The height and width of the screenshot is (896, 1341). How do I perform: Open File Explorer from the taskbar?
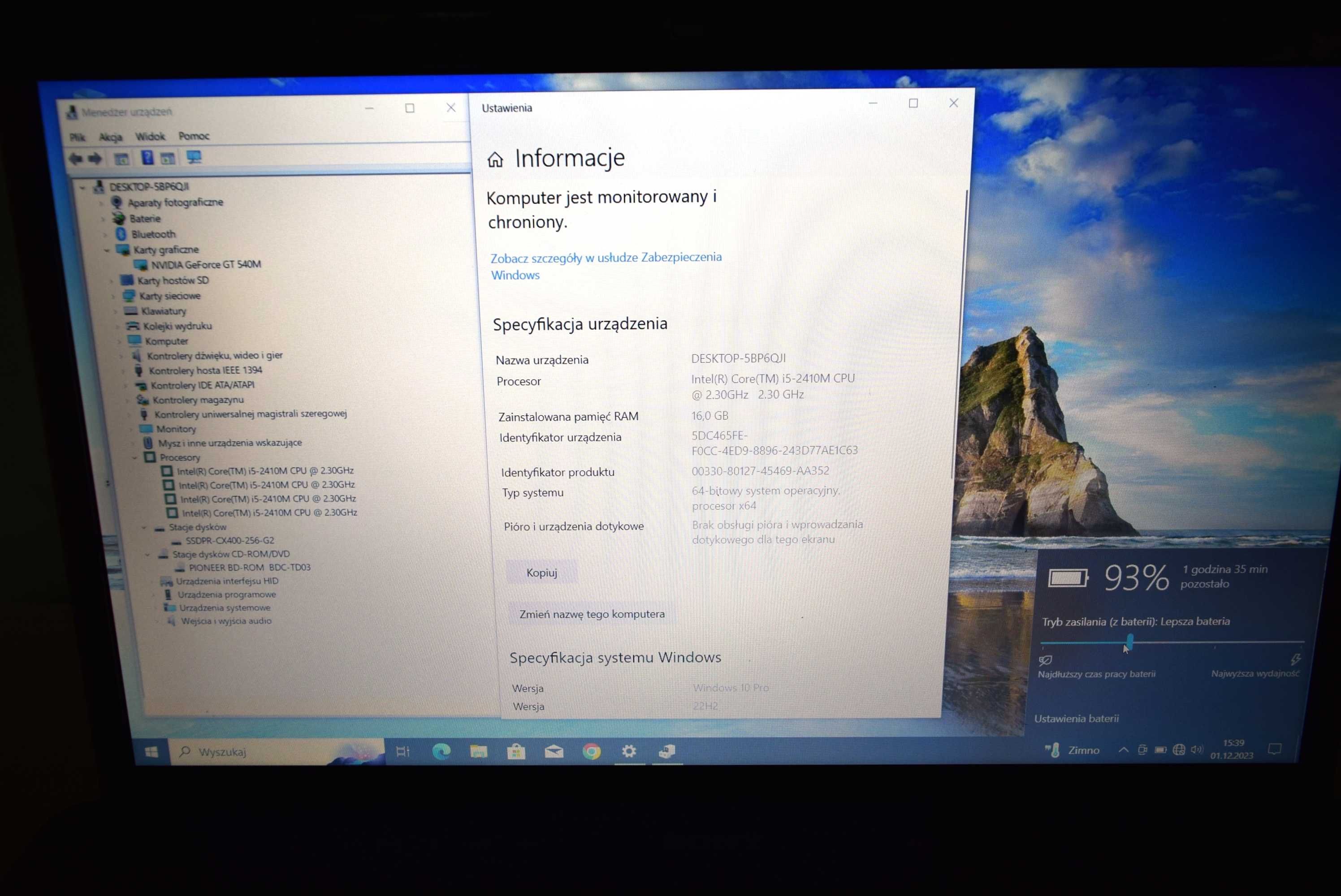pyautogui.click(x=478, y=751)
